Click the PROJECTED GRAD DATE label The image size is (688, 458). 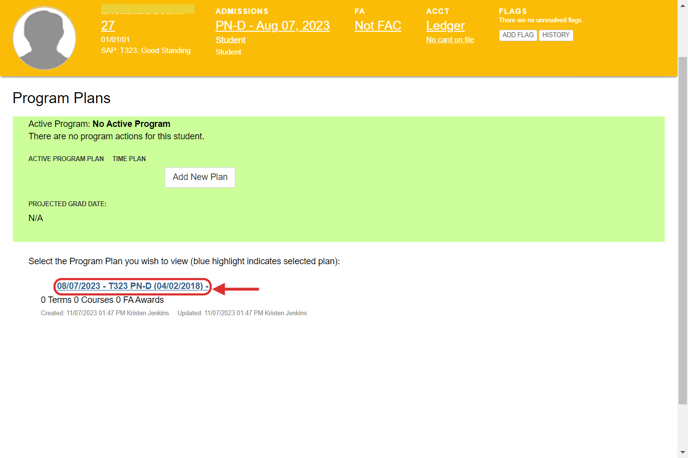click(x=67, y=204)
